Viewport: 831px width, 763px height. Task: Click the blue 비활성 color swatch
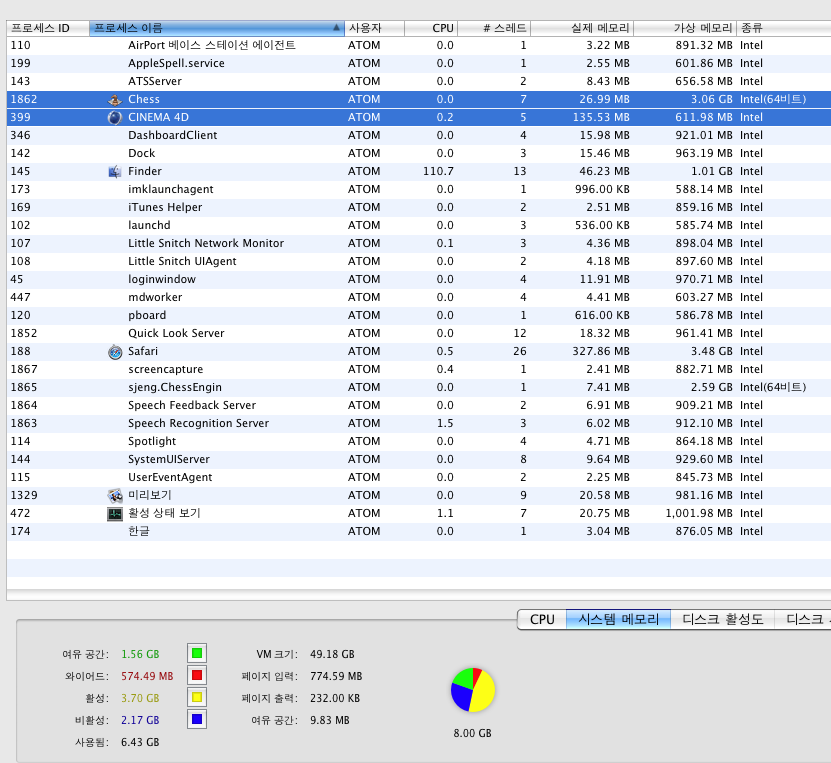coord(197,719)
